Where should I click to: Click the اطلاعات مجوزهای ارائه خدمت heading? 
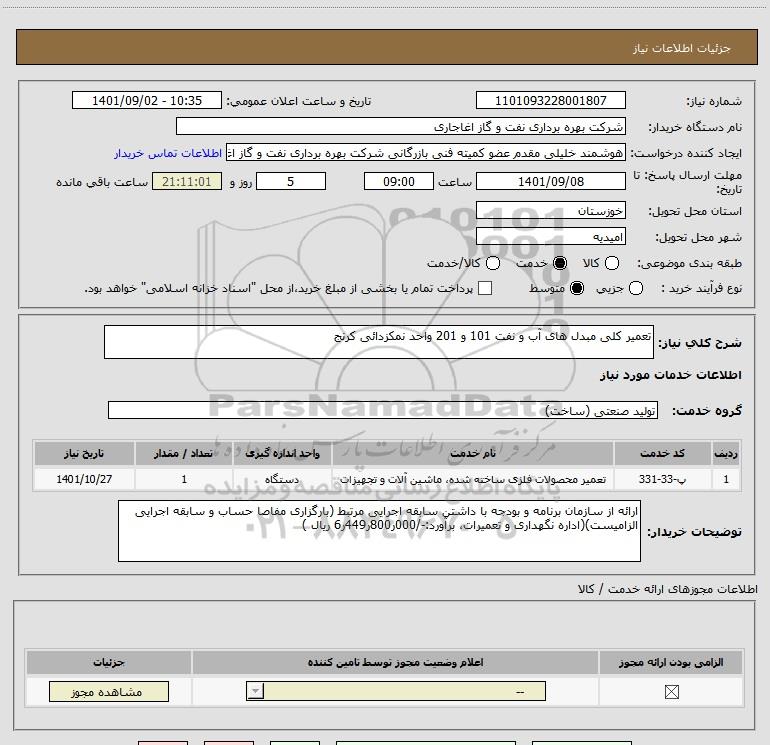pos(668,589)
